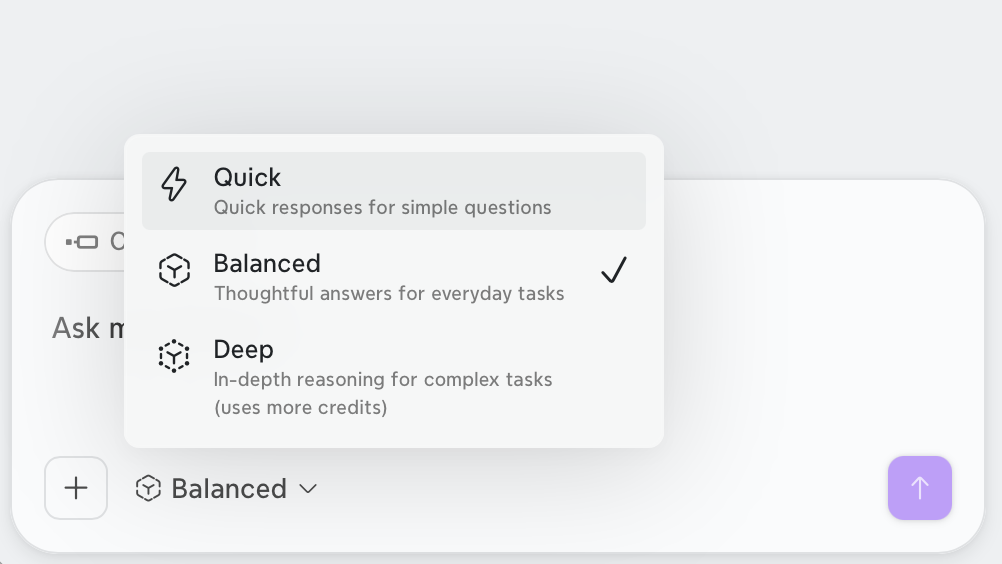The height and width of the screenshot is (564, 1002).
Task: Click the connector icon in top-left pill
Action: (82, 242)
